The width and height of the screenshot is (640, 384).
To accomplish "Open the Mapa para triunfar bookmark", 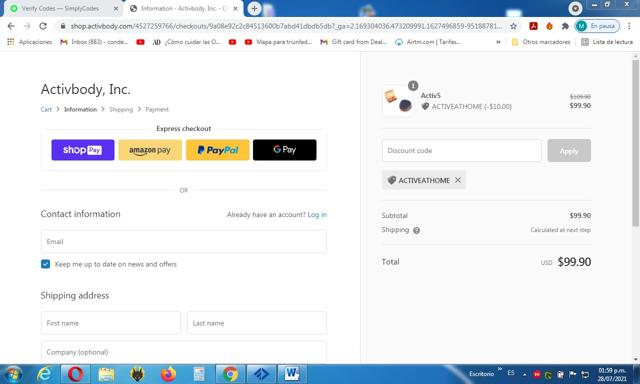I will [278, 42].
